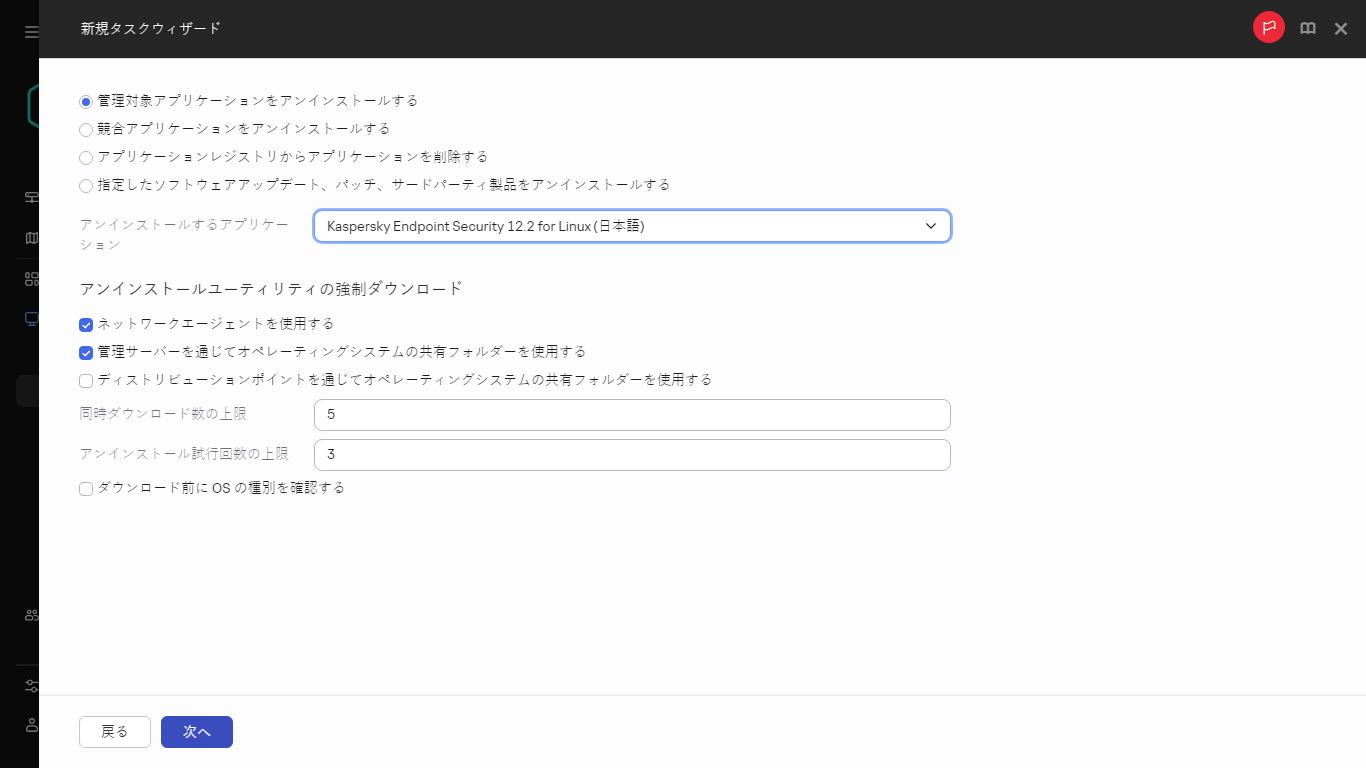Select アプリケーションレジストリからアプリケーションを削除する option
Screen dimensions: 1366x768
pos(85,157)
